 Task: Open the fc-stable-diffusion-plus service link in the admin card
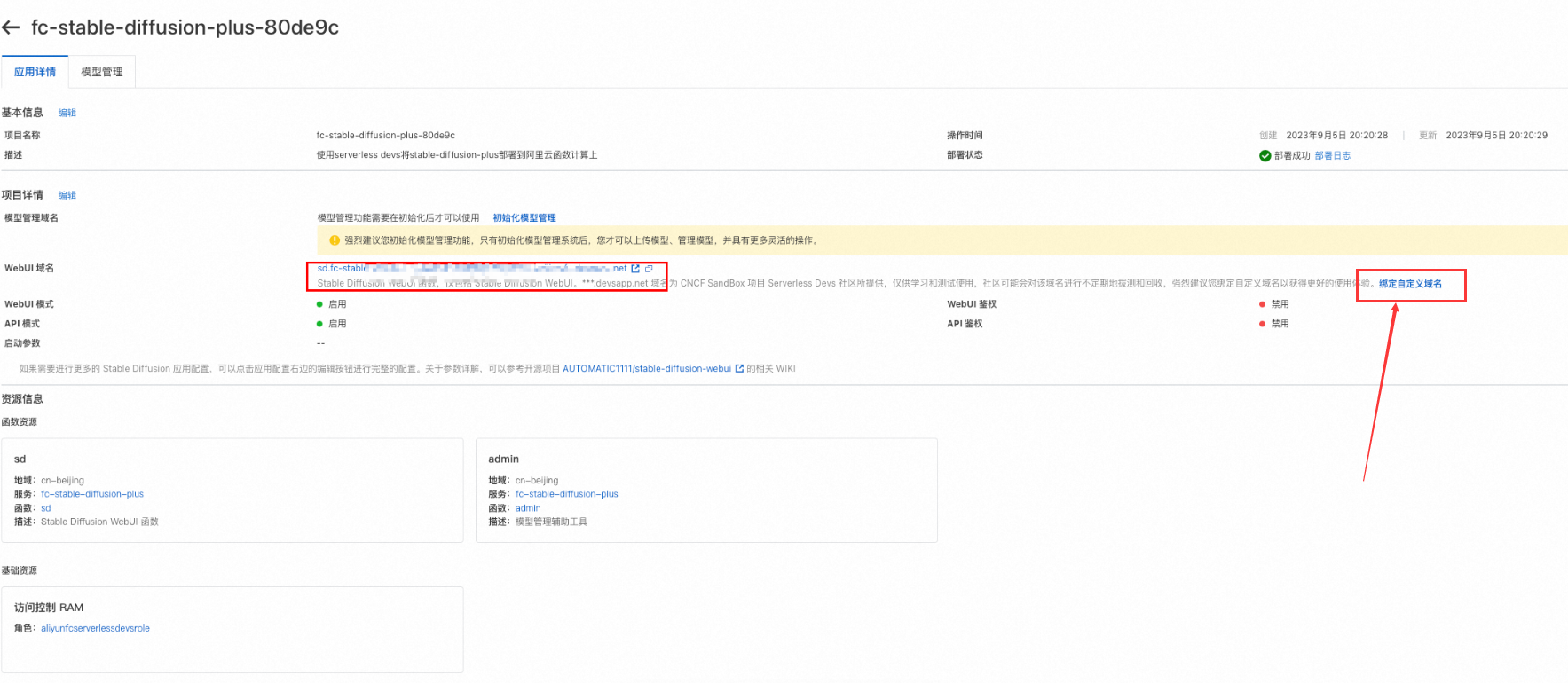pyautogui.click(x=566, y=494)
